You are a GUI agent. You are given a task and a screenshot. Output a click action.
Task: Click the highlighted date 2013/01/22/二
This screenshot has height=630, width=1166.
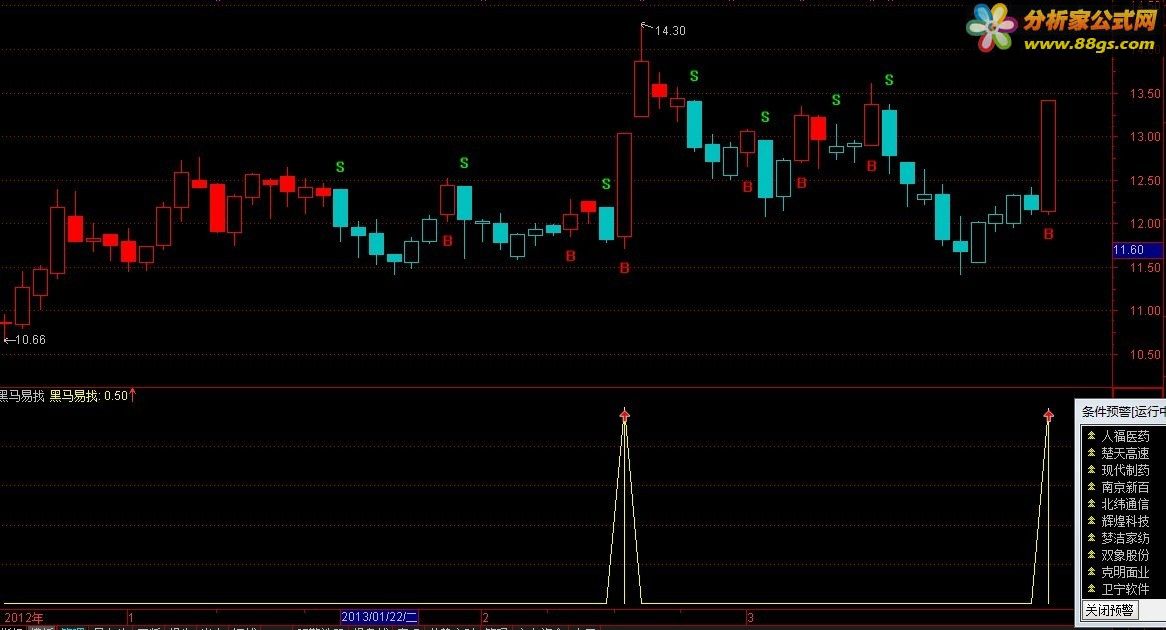coord(379,617)
